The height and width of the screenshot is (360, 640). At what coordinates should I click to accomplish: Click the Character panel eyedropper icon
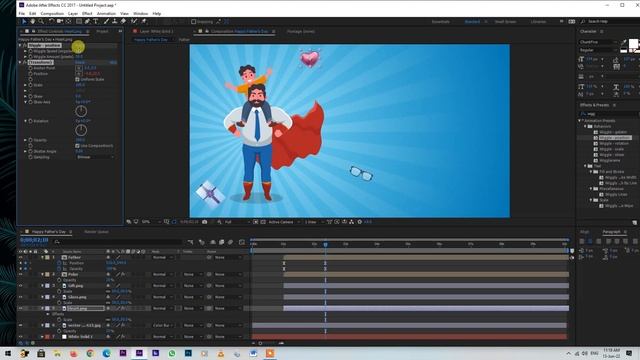click(x=623, y=42)
